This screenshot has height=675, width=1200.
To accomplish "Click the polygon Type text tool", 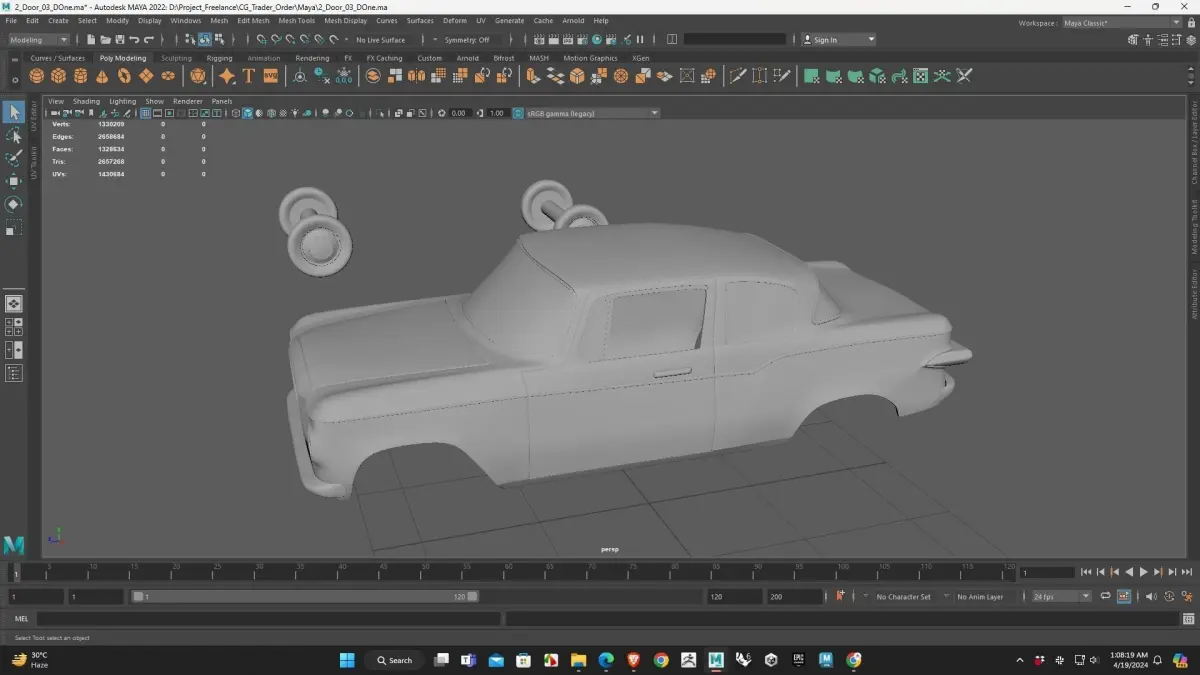I will pos(249,76).
